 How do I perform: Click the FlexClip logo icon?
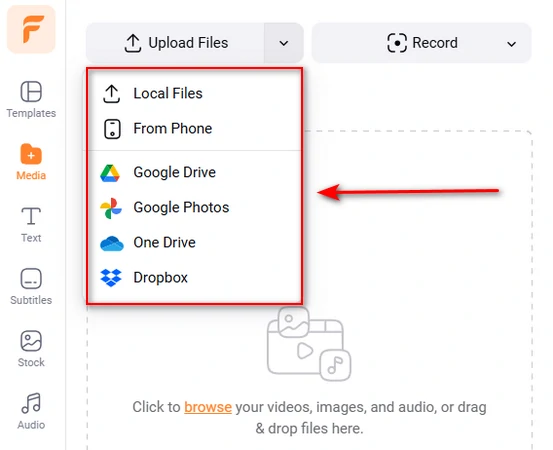click(31, 29)
